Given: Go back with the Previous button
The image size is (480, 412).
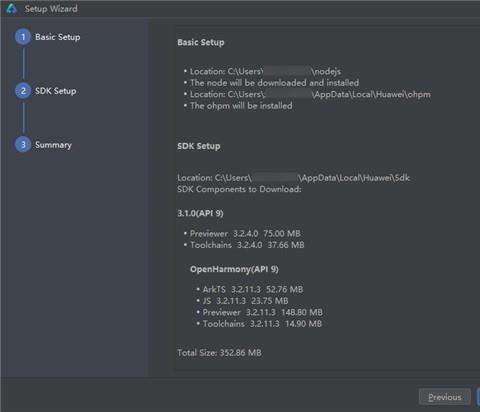Looking at the screenshot, I should [445, 397].
